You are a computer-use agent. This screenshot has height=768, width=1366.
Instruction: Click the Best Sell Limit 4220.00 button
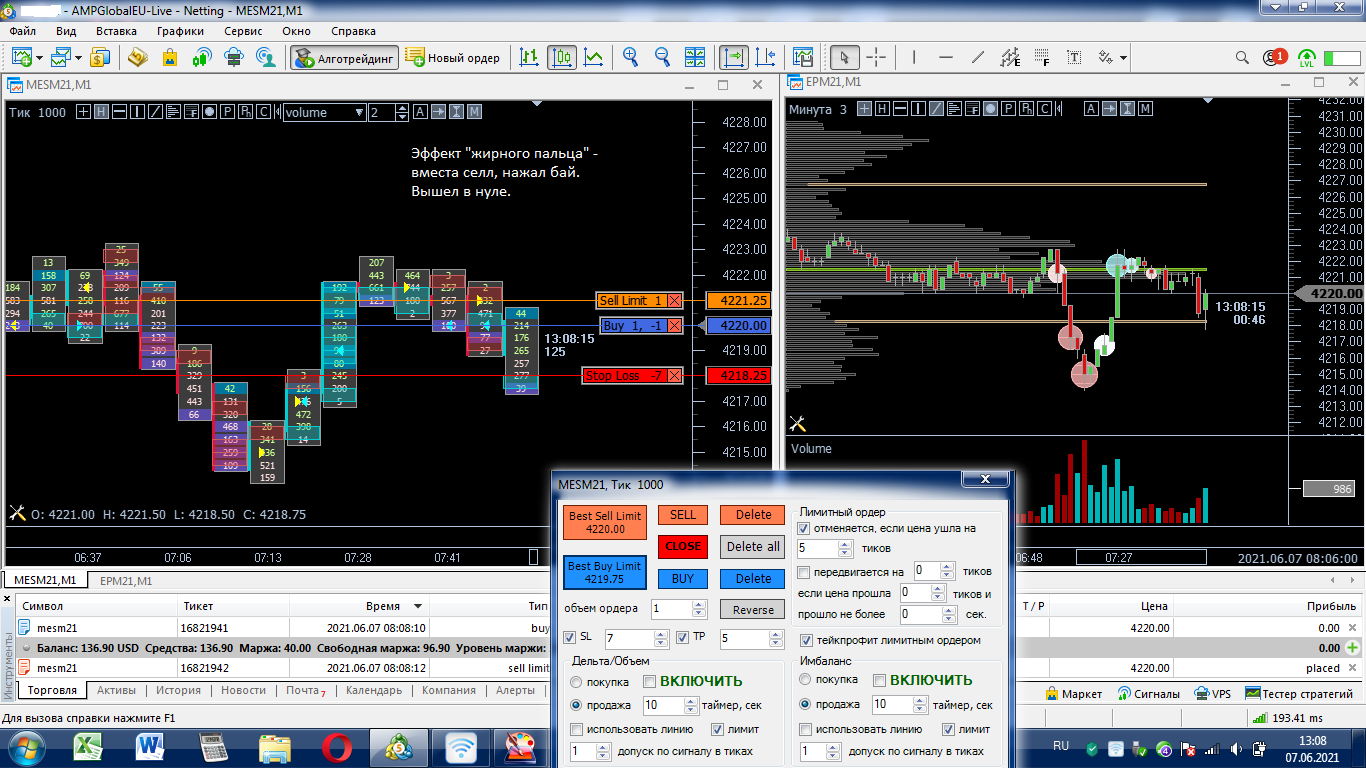[605, 523]
